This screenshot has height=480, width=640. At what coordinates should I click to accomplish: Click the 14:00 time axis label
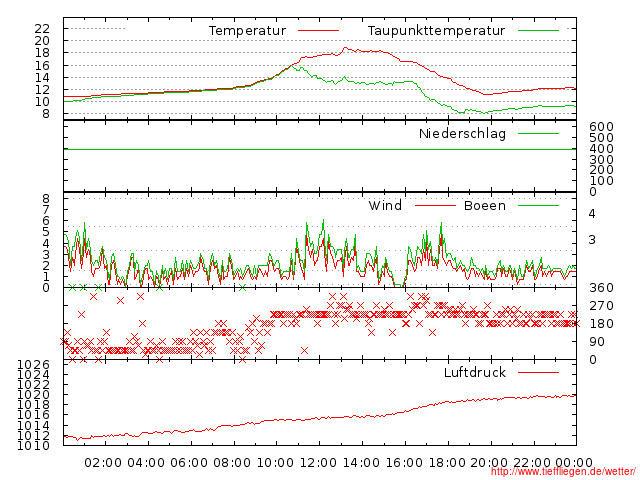click(361, 463)
